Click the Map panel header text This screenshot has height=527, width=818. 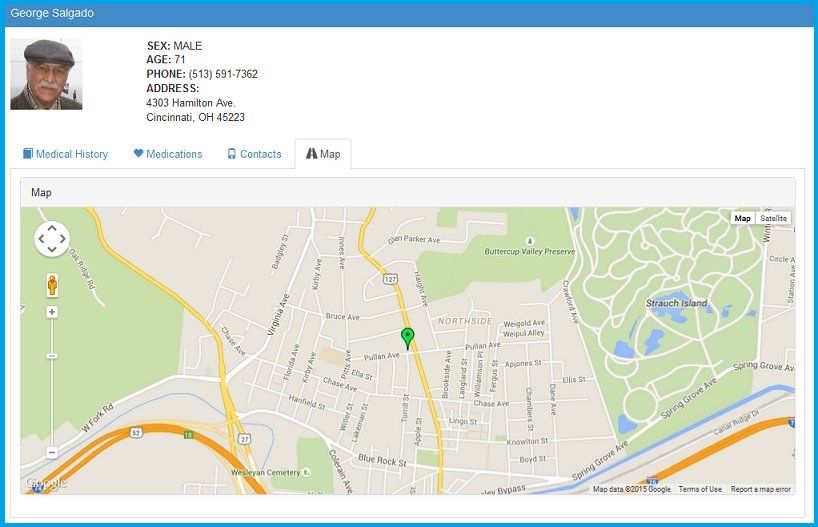[x=41, y=193]
